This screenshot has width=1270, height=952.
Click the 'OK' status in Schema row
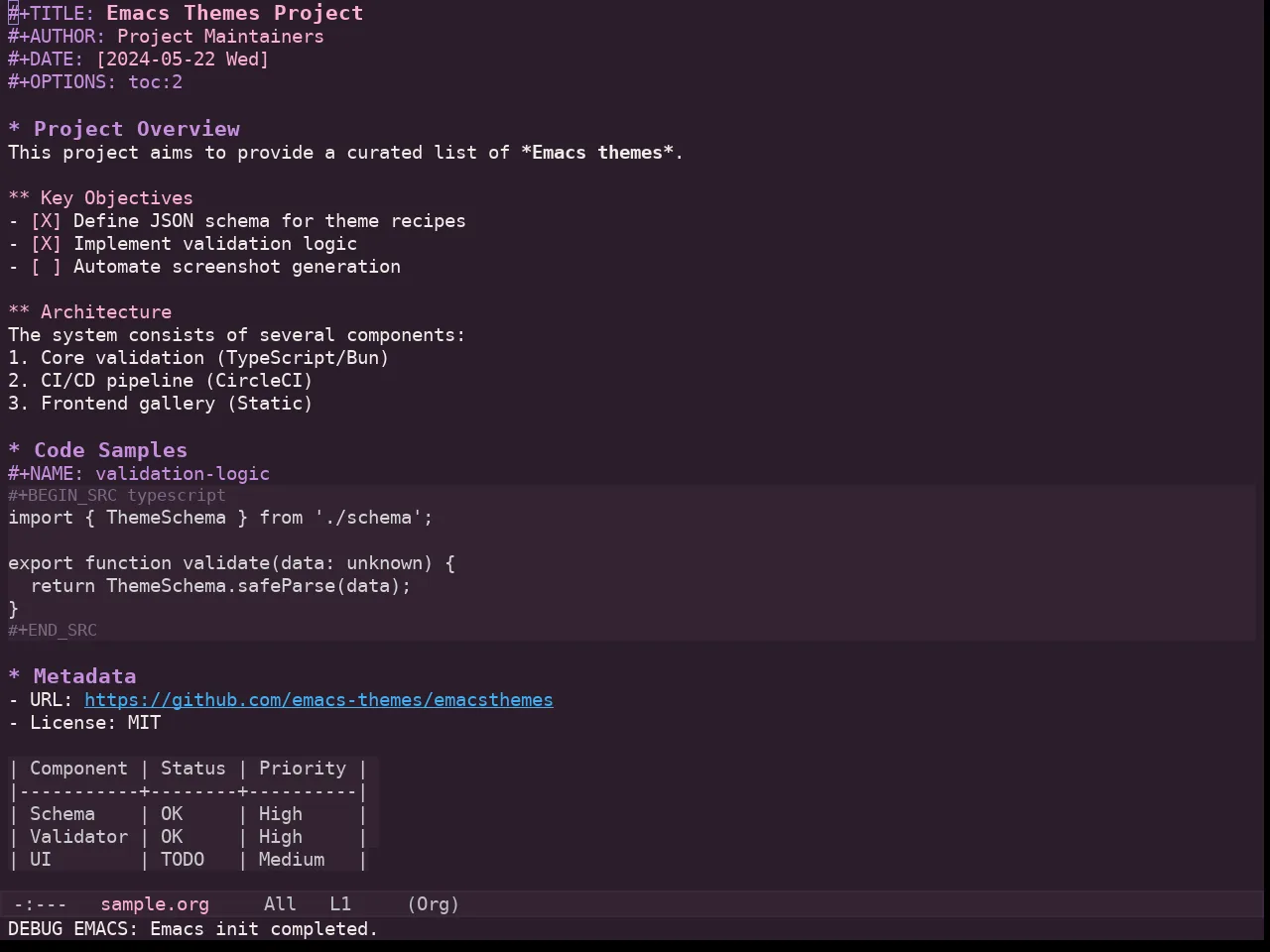(172, 814)
